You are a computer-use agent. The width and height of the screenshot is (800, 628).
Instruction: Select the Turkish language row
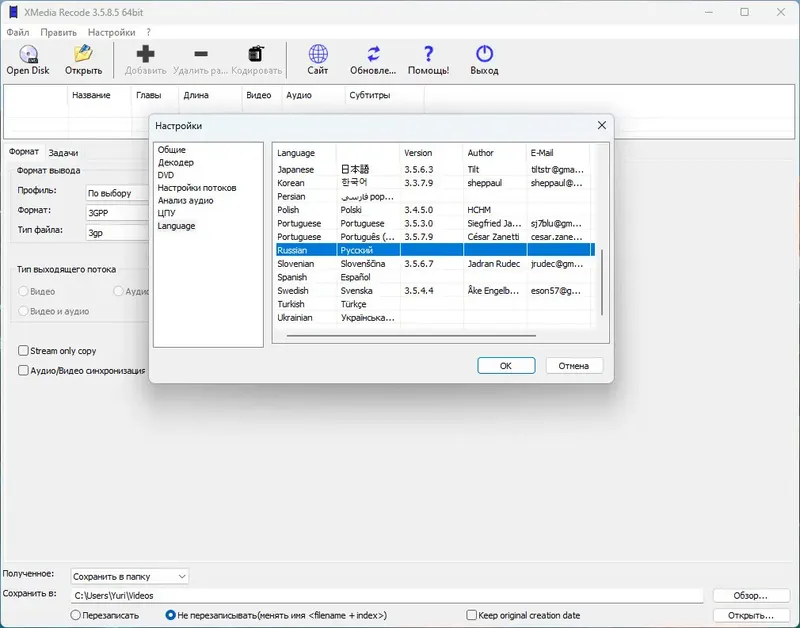tap(435, 304)
